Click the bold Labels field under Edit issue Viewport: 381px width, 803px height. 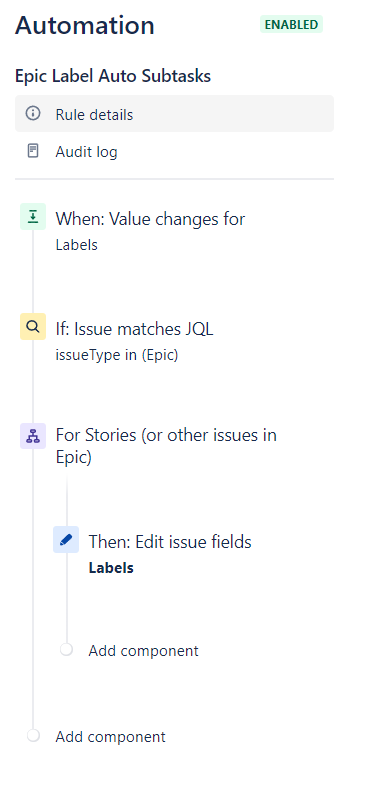click(x=111, y=568)
